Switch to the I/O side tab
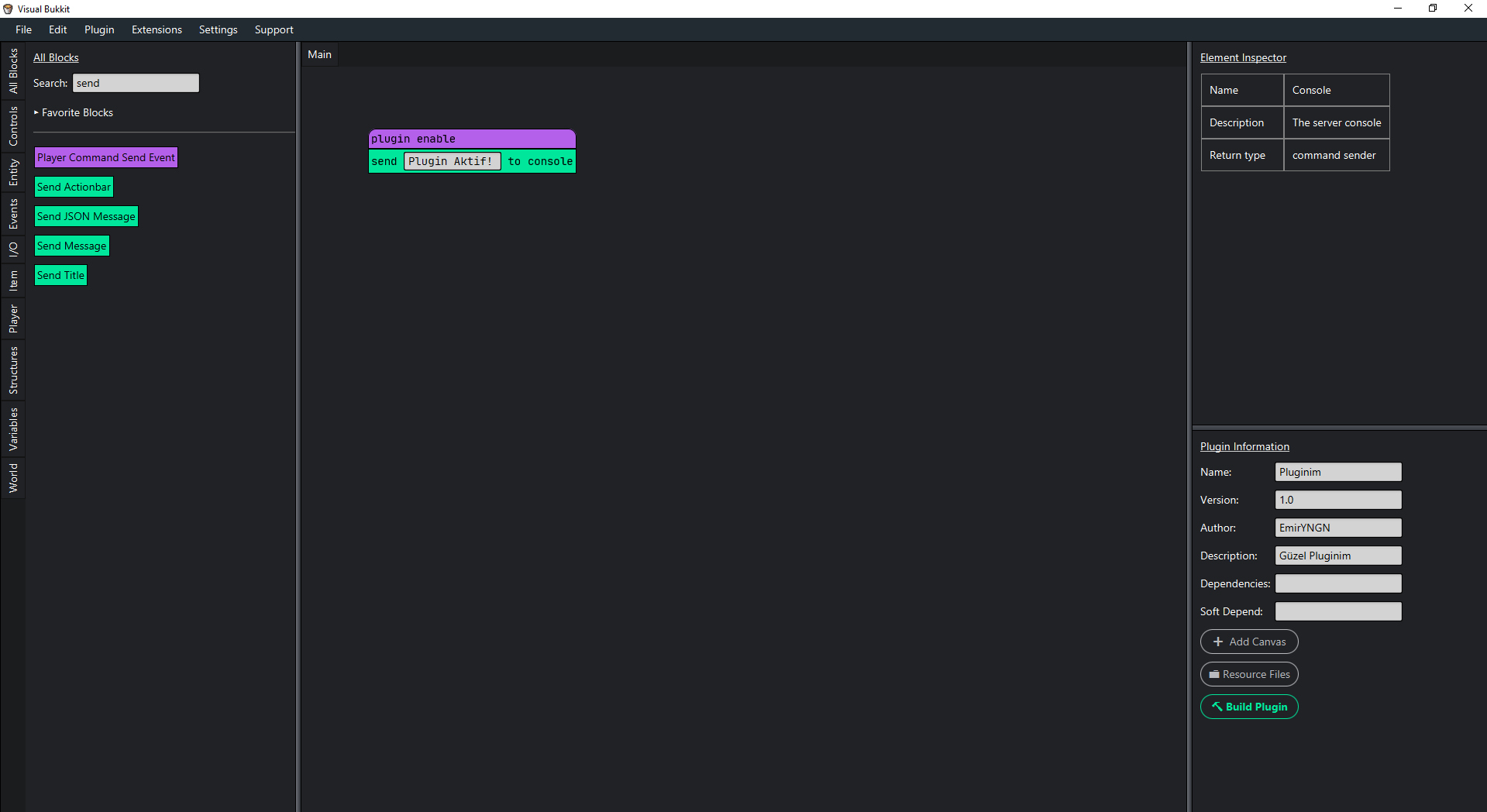Viewport: 1487px width, 812px height. tap(13, 249)
